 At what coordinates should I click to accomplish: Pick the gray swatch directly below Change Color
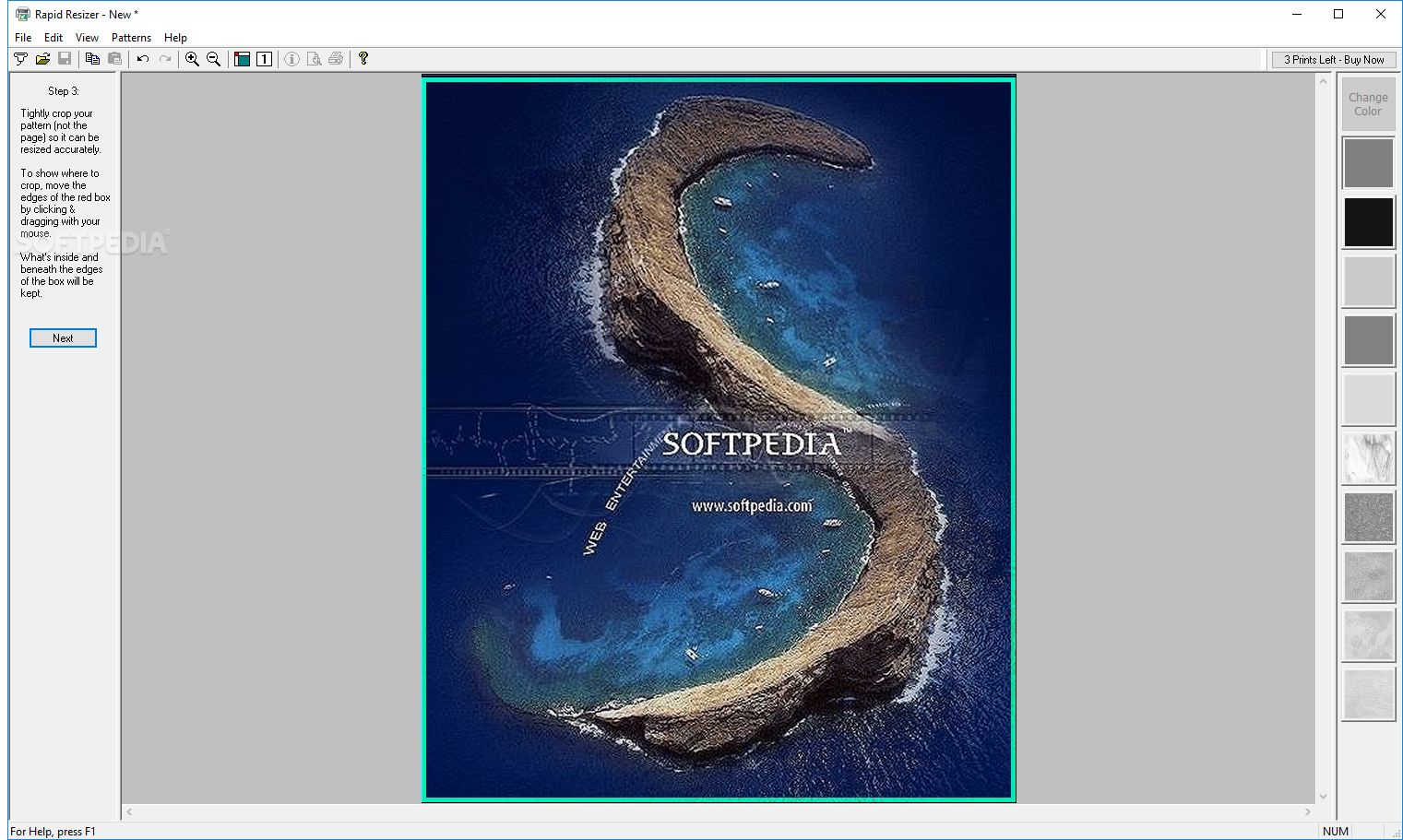click(1368, 163)
